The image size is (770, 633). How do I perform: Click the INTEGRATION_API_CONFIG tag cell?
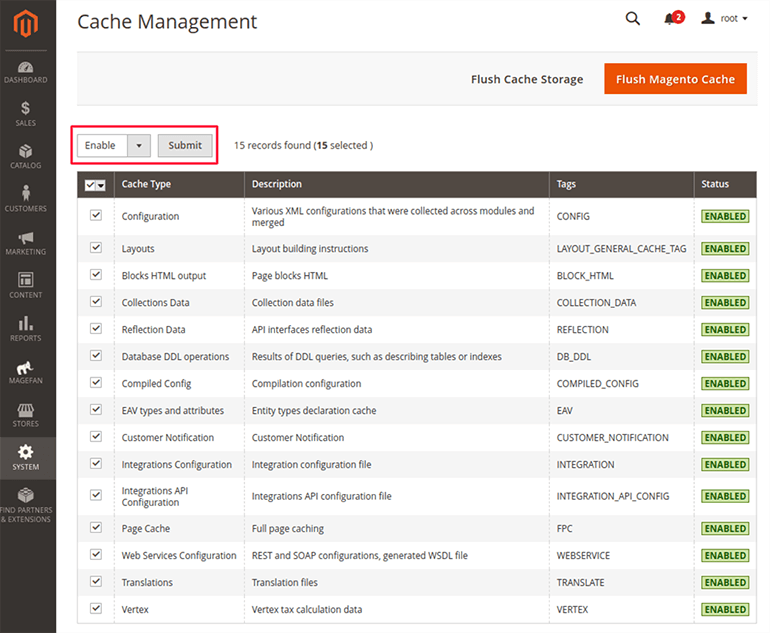612,496
